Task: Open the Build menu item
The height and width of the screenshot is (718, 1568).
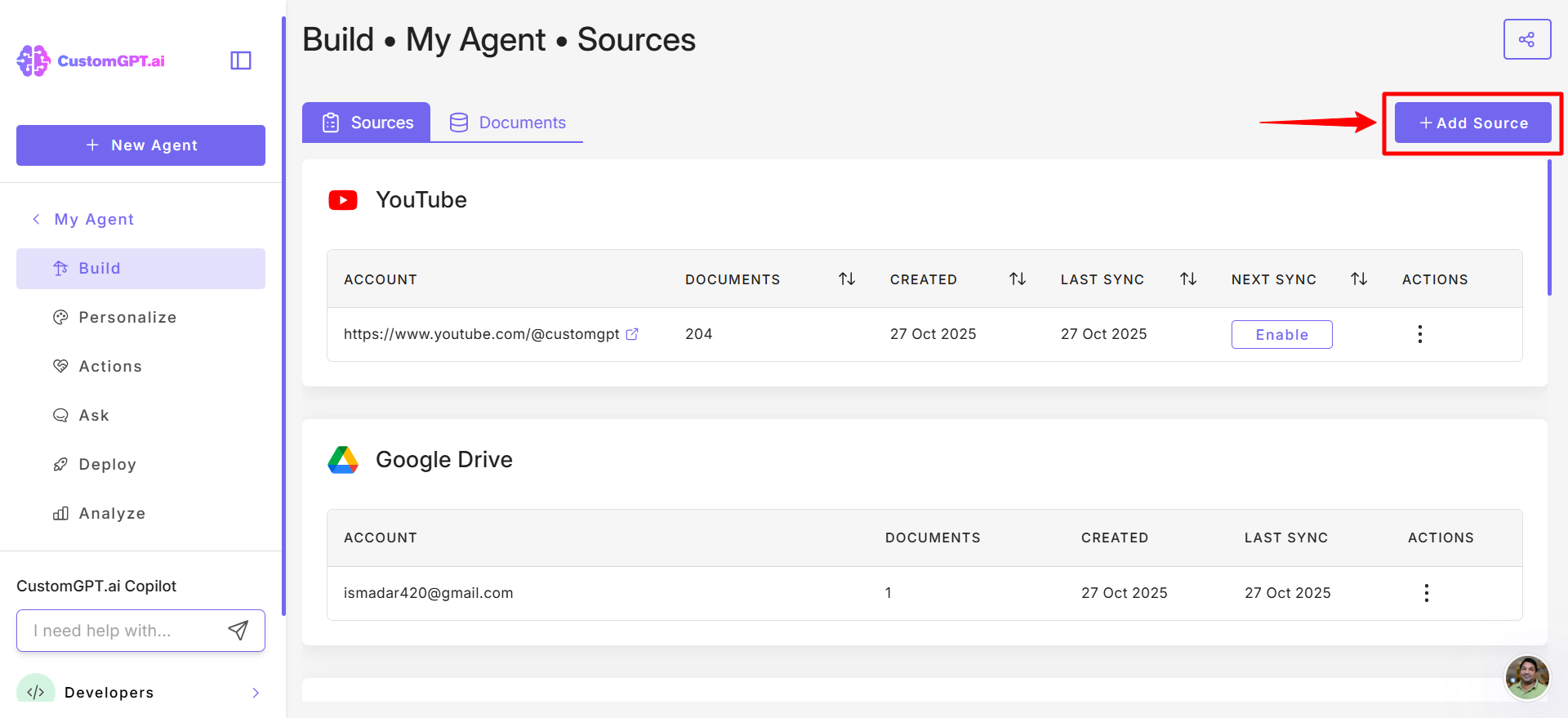Action: point(140,269)
